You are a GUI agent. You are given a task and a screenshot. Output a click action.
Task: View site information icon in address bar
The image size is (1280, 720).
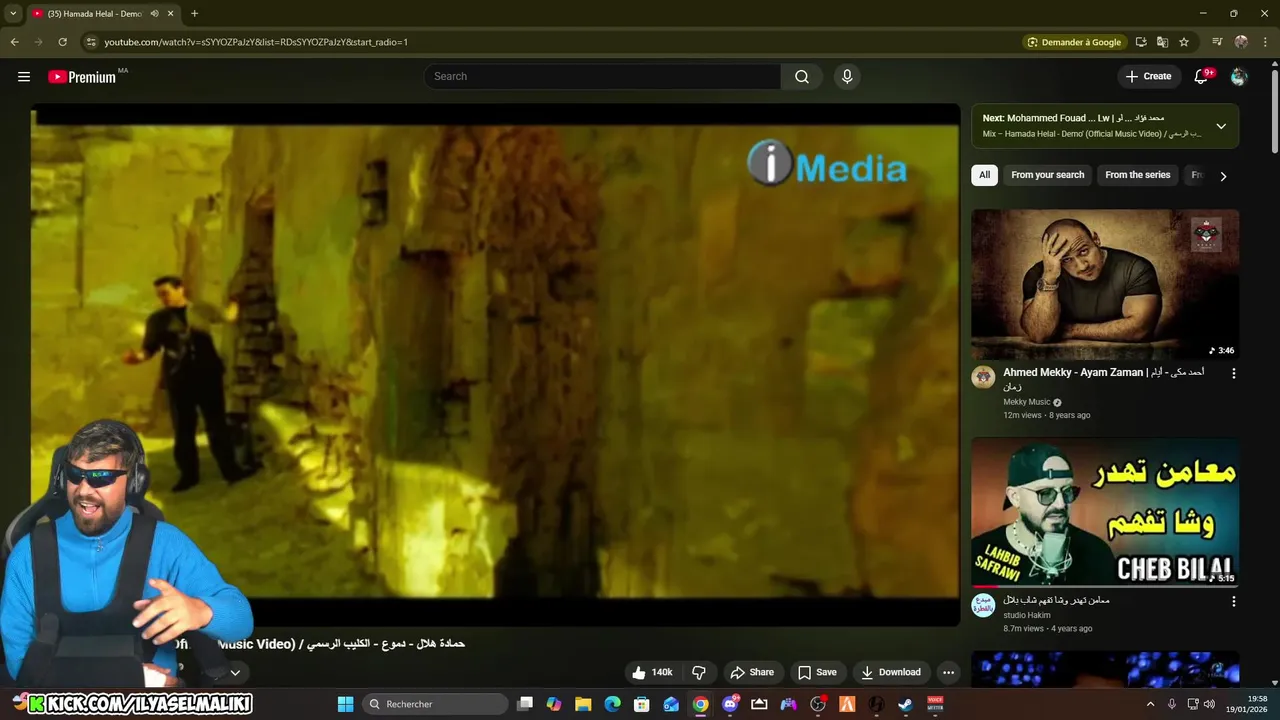click(91, 42)
